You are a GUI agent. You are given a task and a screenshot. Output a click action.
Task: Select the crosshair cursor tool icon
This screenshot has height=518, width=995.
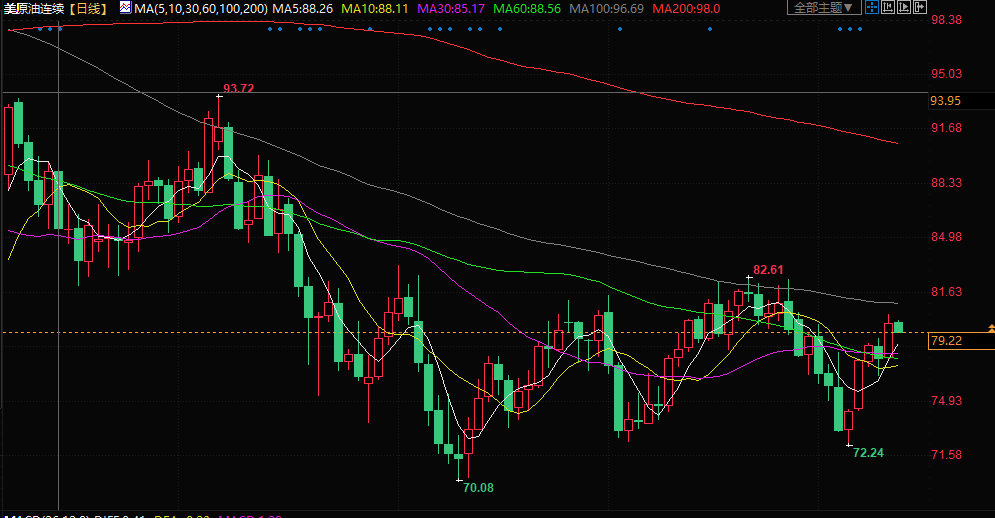pyautogui.click(x=872, y=8)
